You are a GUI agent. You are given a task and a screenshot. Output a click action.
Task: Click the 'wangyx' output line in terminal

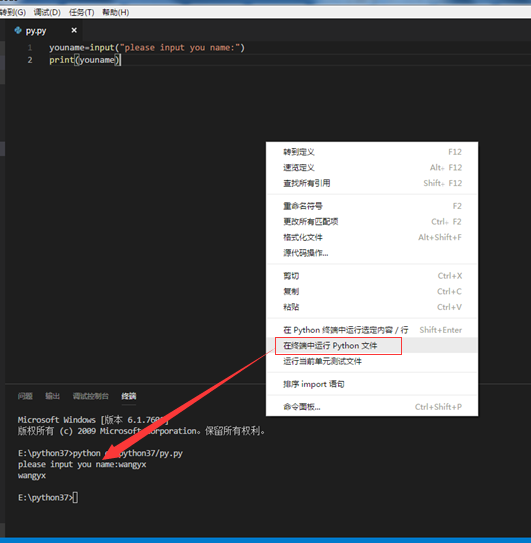click(x=32, y=475)
